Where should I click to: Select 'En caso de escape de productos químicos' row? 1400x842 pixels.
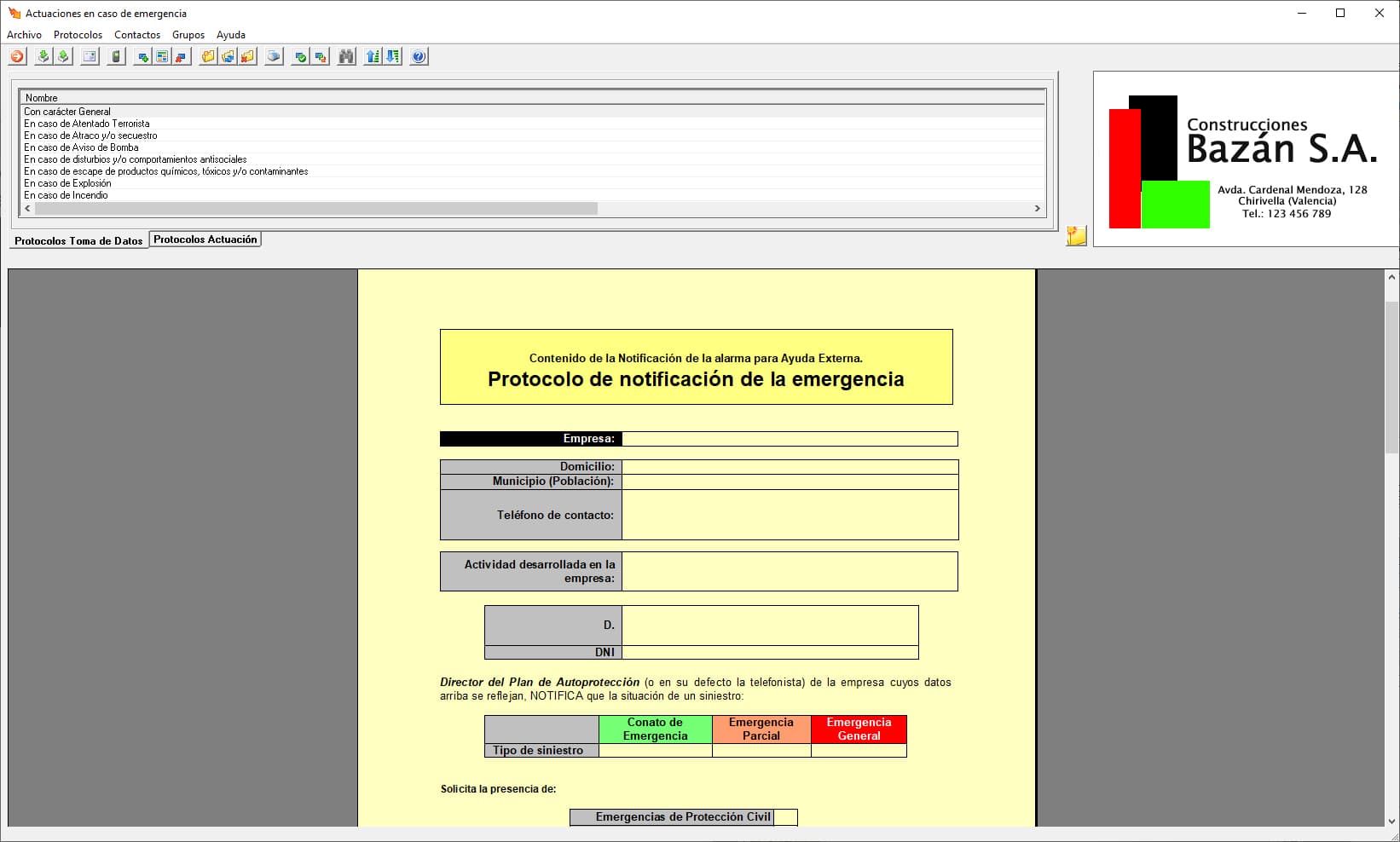[532, 171]
